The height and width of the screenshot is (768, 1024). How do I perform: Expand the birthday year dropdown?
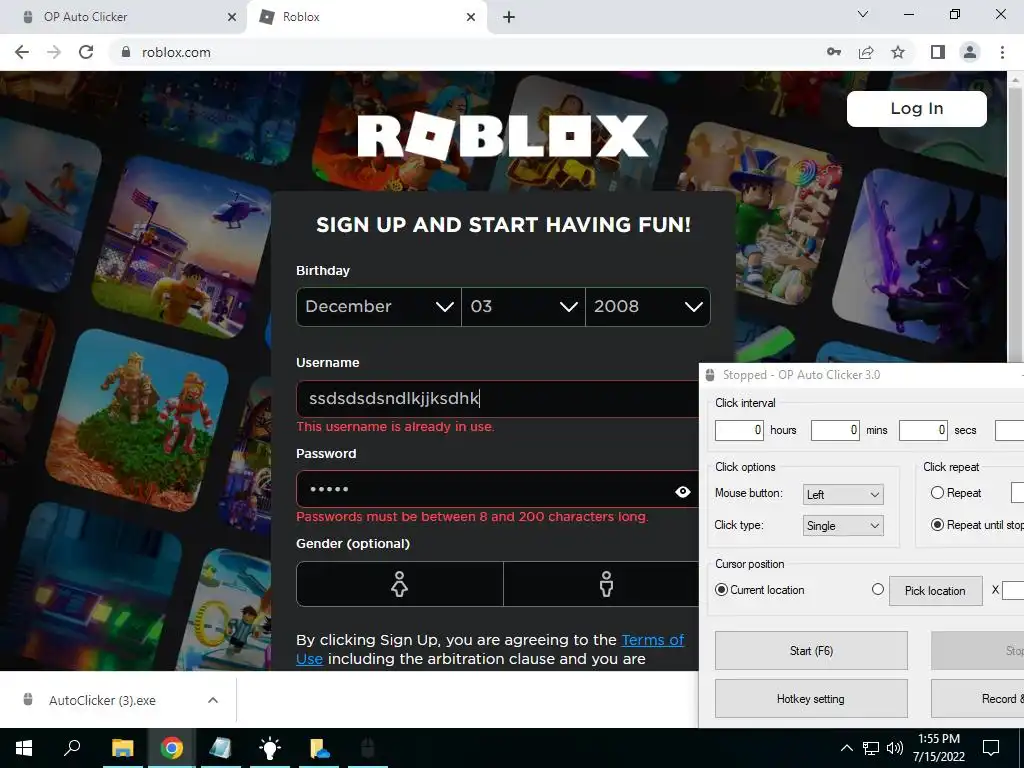(648, 307)
